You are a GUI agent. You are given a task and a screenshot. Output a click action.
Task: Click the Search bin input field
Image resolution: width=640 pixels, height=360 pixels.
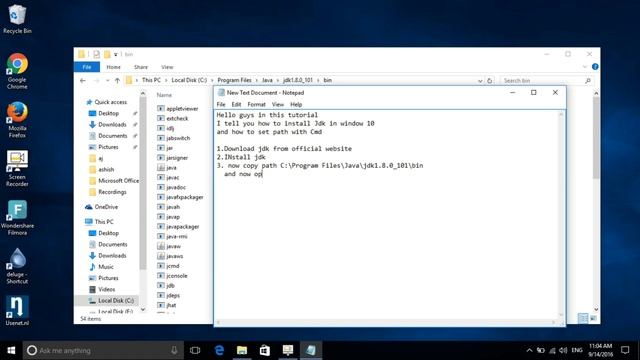(x=542, y=81)
